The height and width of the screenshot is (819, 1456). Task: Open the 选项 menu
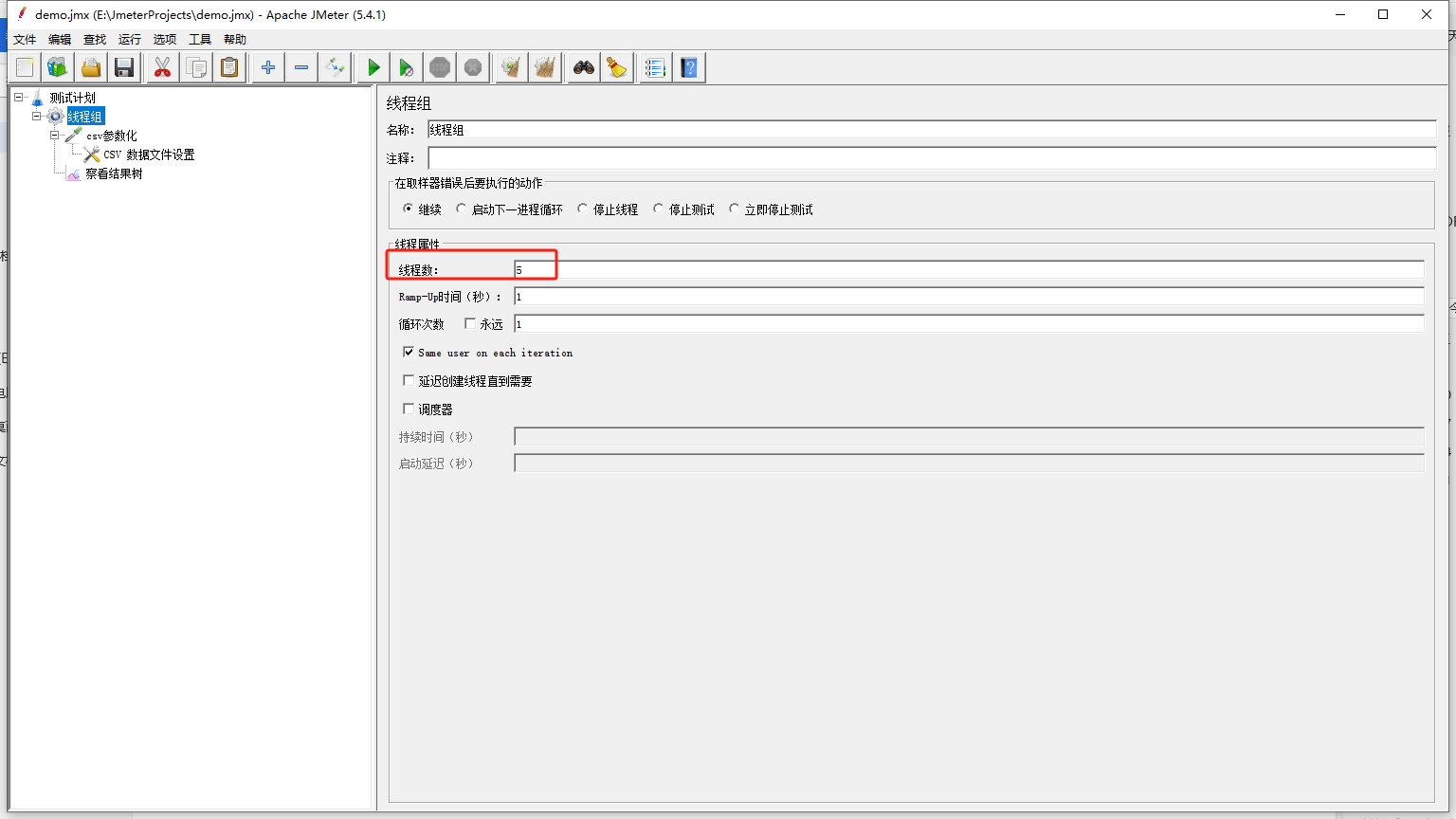(x=165, y=39)
